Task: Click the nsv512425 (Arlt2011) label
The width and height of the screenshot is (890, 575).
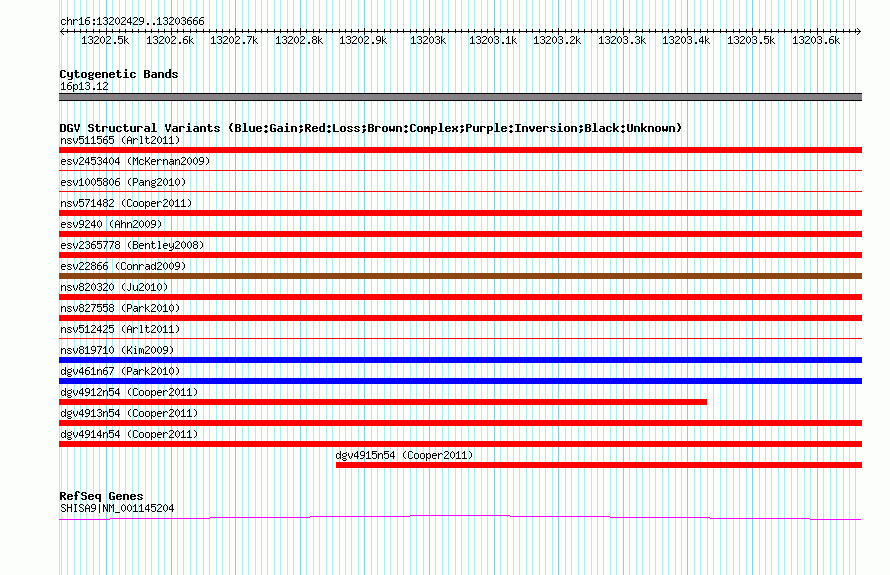Action: [120, 329]
